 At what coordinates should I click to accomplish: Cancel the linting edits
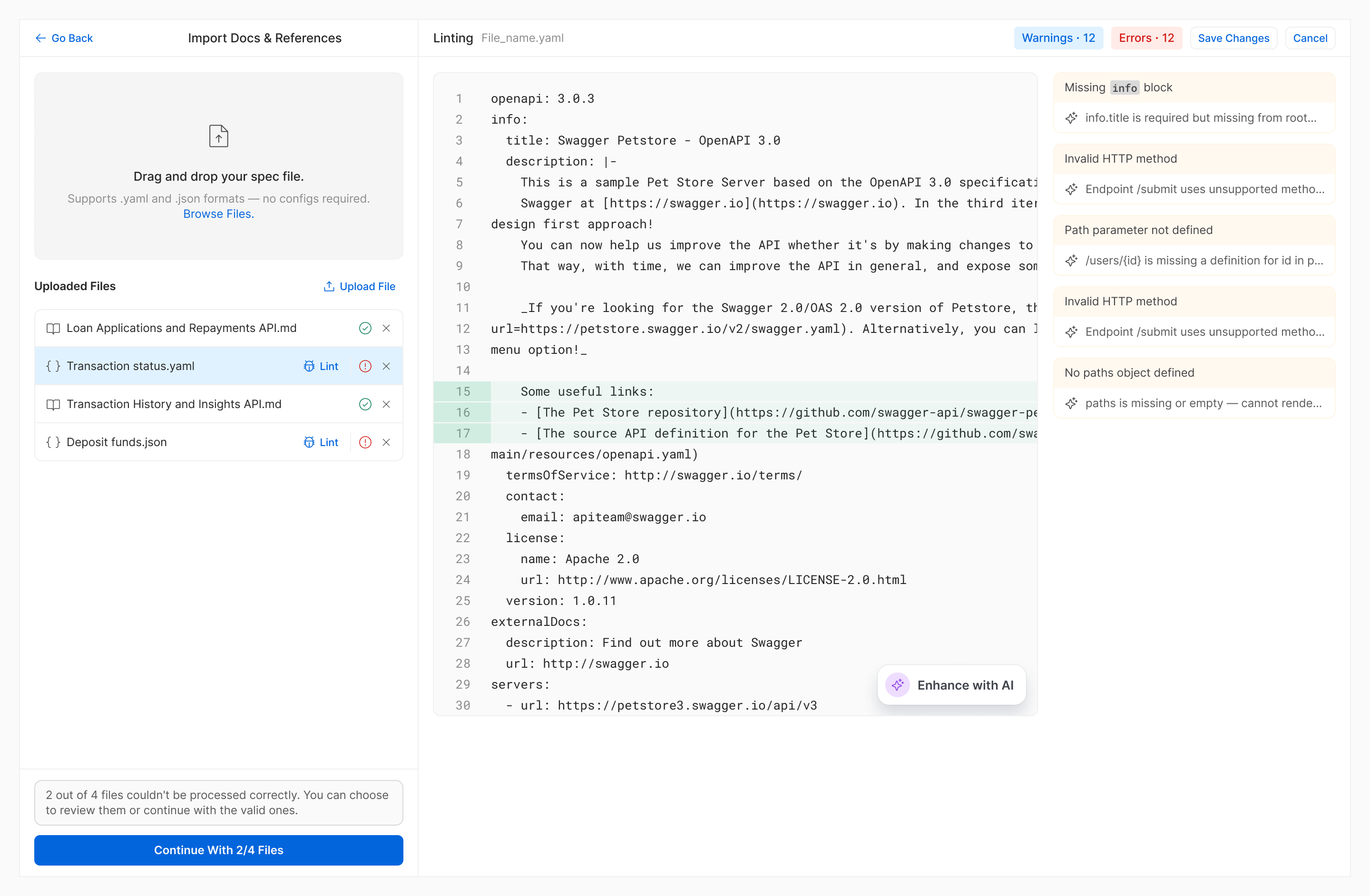coord(1310,38)
